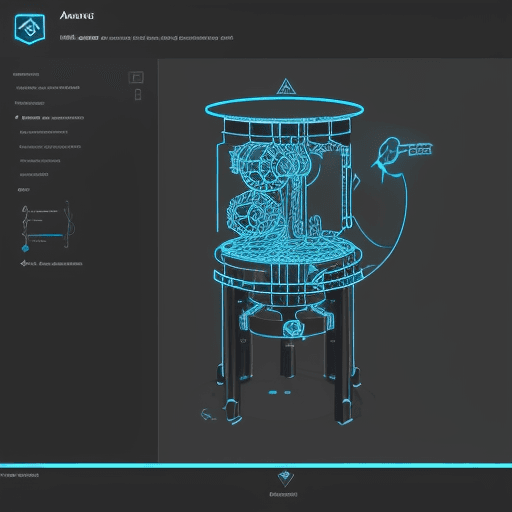Click the left blue dash indicator beneath the model
The width and height of the screenshot is (512, 512).
273,392
